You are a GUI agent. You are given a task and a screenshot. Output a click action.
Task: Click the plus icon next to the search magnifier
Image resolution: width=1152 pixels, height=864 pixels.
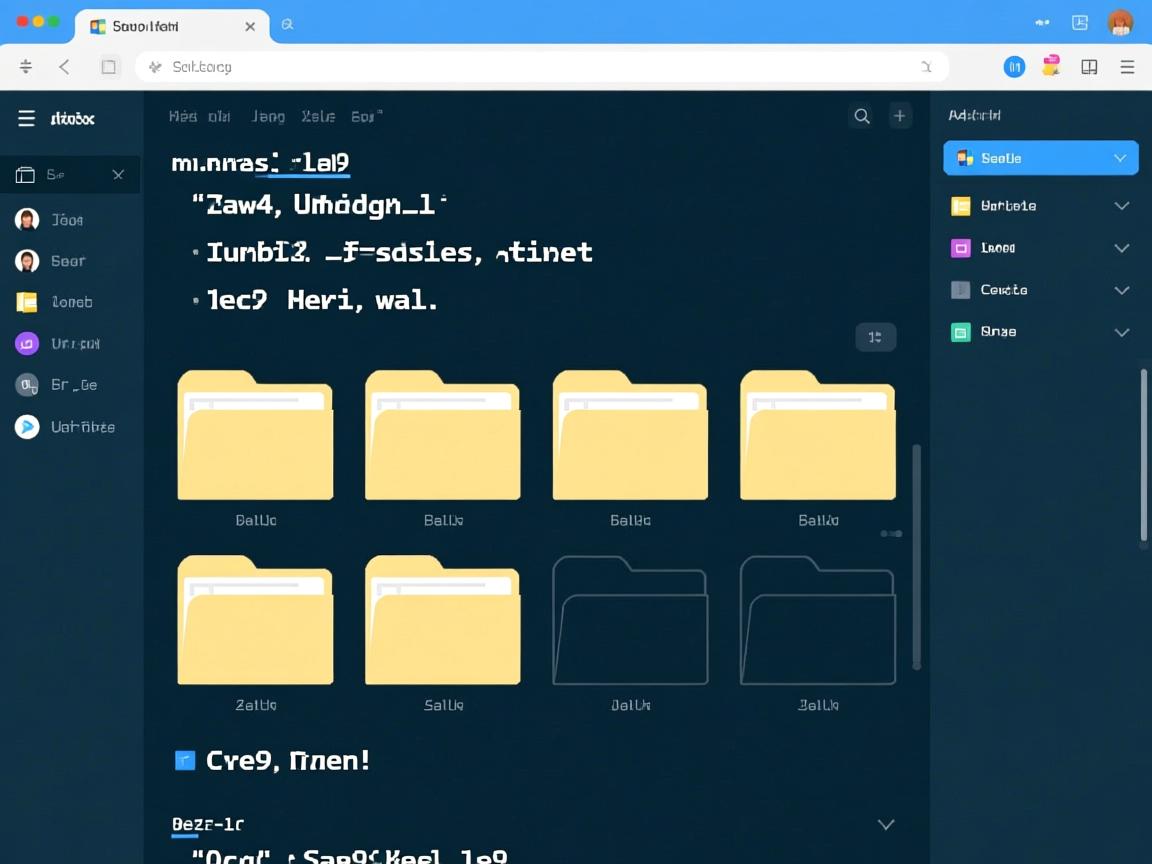coord(899,116)
